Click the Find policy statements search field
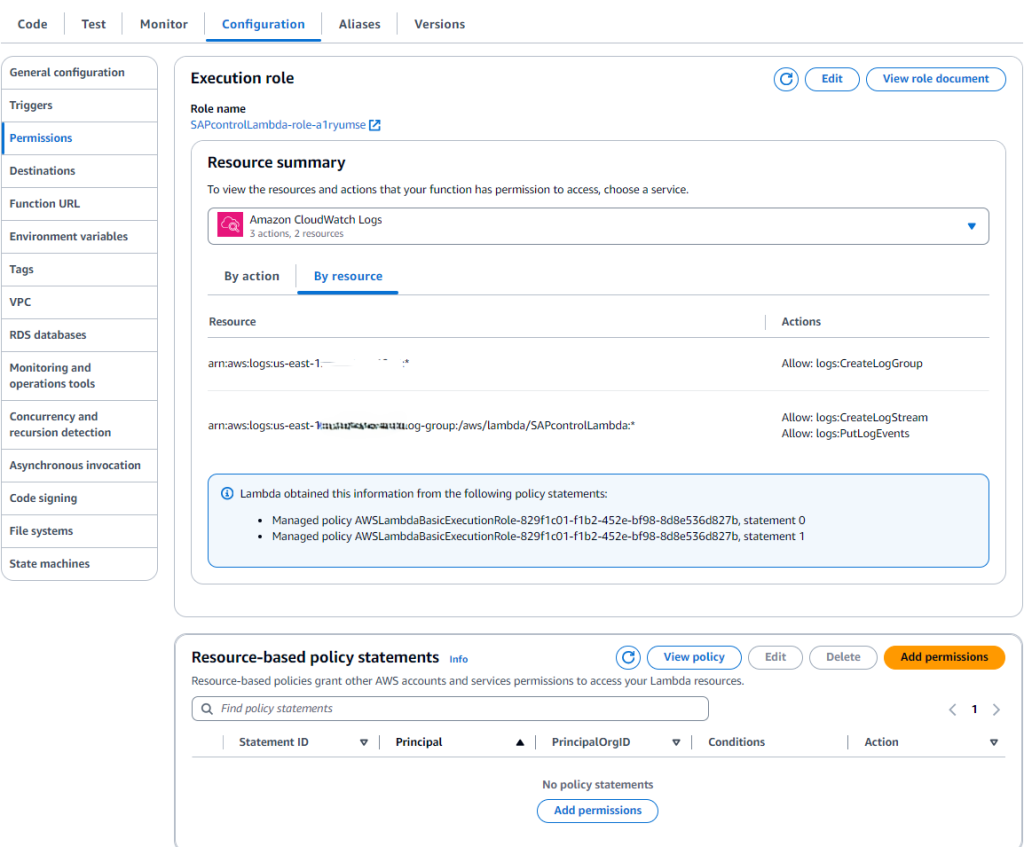Image resolution: width=1024 pixels, height=847 pixels. click(450, 708)
